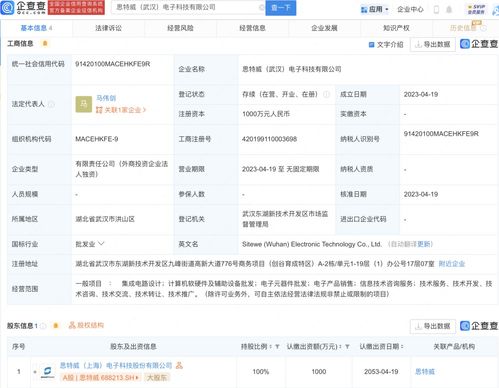Select the 2053-04-19 contribution date cell
The image size is (499, 388).
381,372
